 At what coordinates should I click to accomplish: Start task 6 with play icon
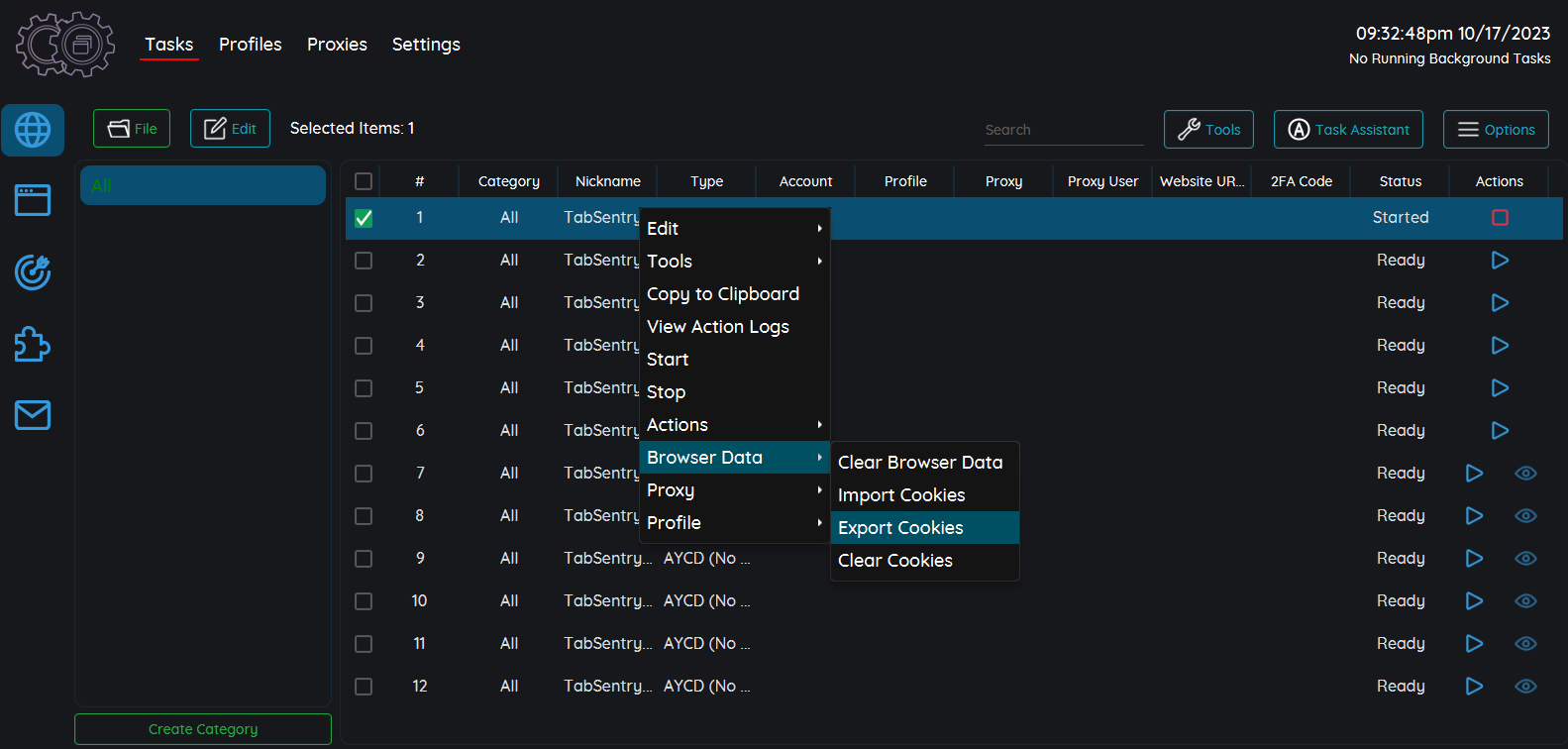point(1500,430)
